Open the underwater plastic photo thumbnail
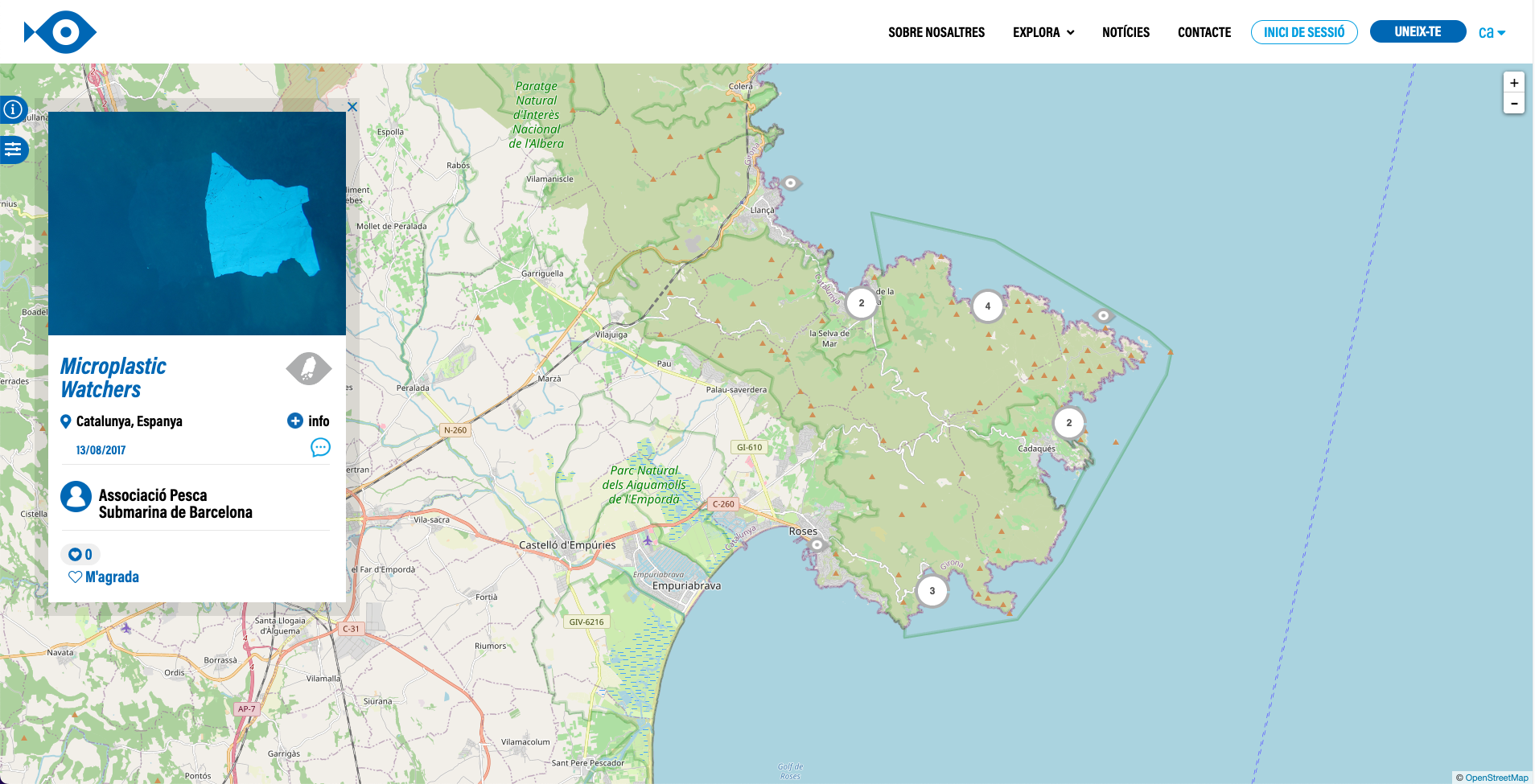The width and height of the screenshot is (1535, 784). [x=197, y=224]
